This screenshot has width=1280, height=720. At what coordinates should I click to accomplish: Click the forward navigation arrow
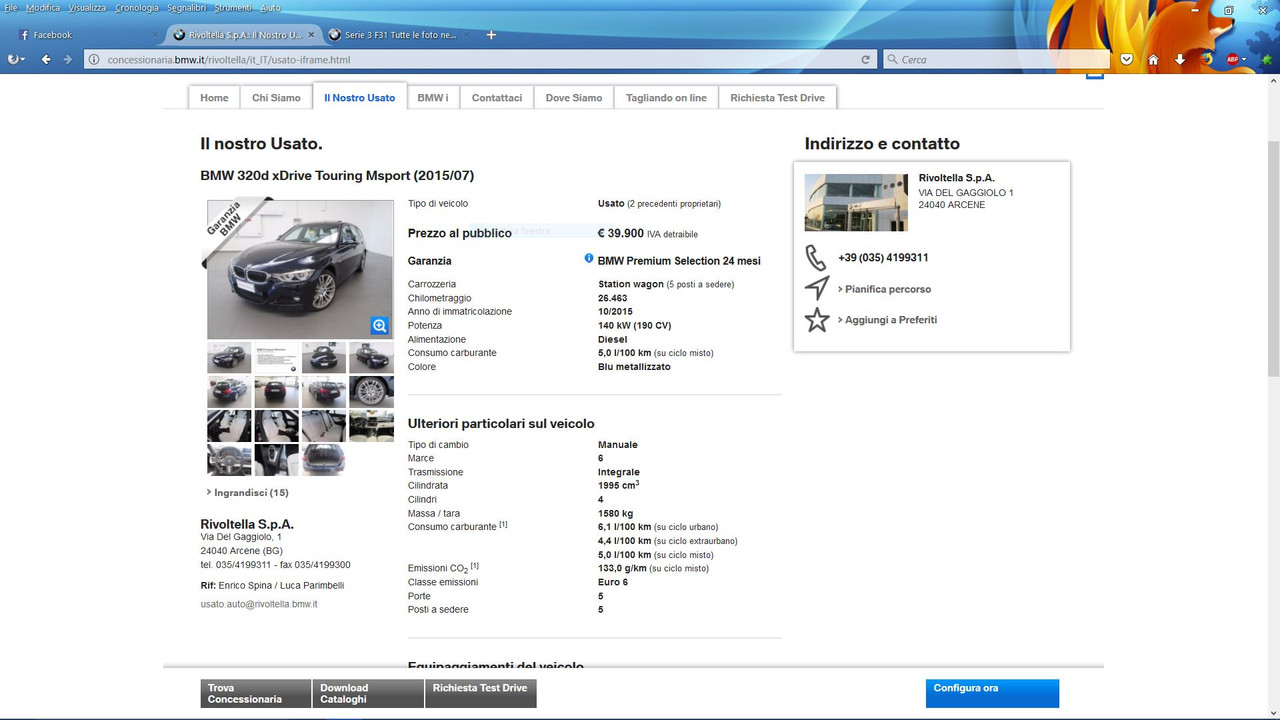tap(68, 59)
